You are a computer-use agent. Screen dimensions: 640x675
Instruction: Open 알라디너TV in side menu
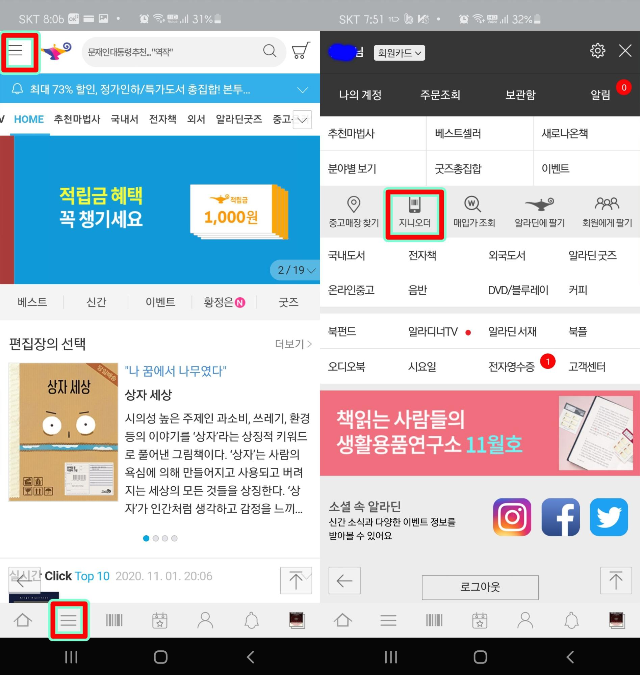pyautogui.click(x=433, y=331)
